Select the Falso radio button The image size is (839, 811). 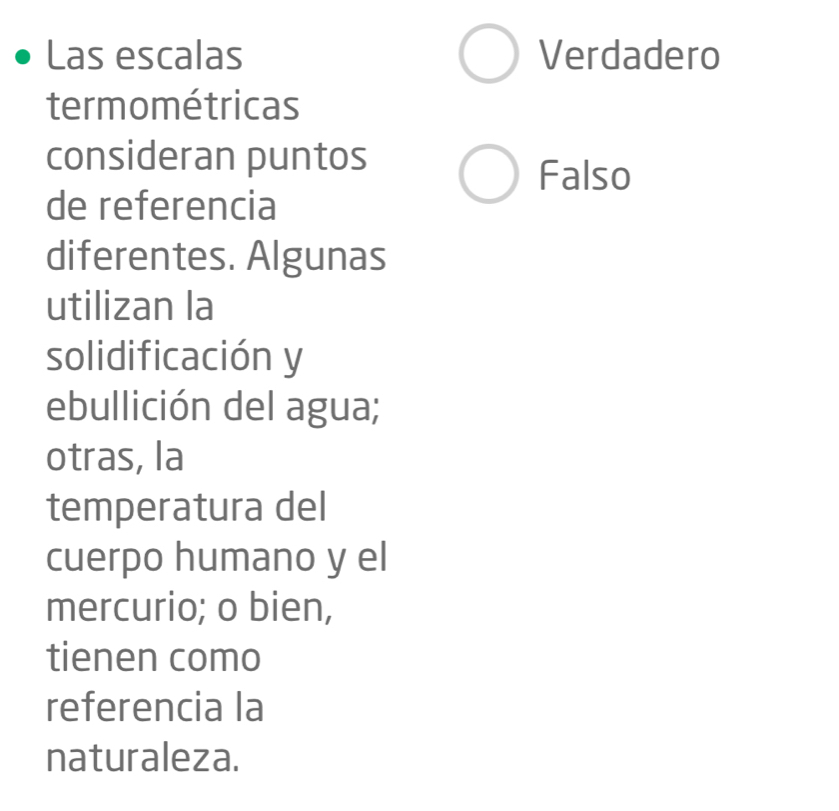tap(488, 175)
